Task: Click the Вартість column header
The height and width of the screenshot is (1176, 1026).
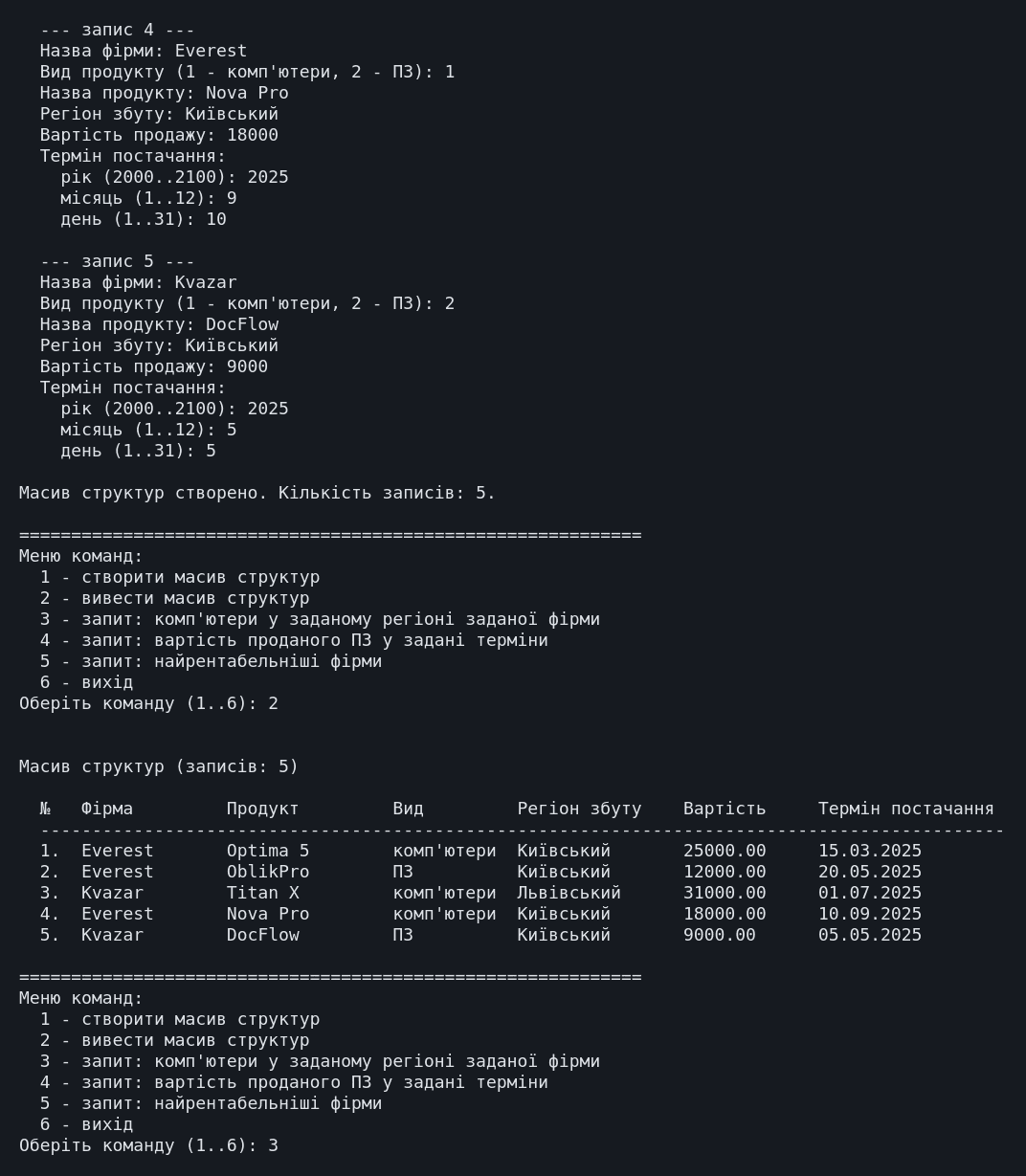Action: click(725, 809)
